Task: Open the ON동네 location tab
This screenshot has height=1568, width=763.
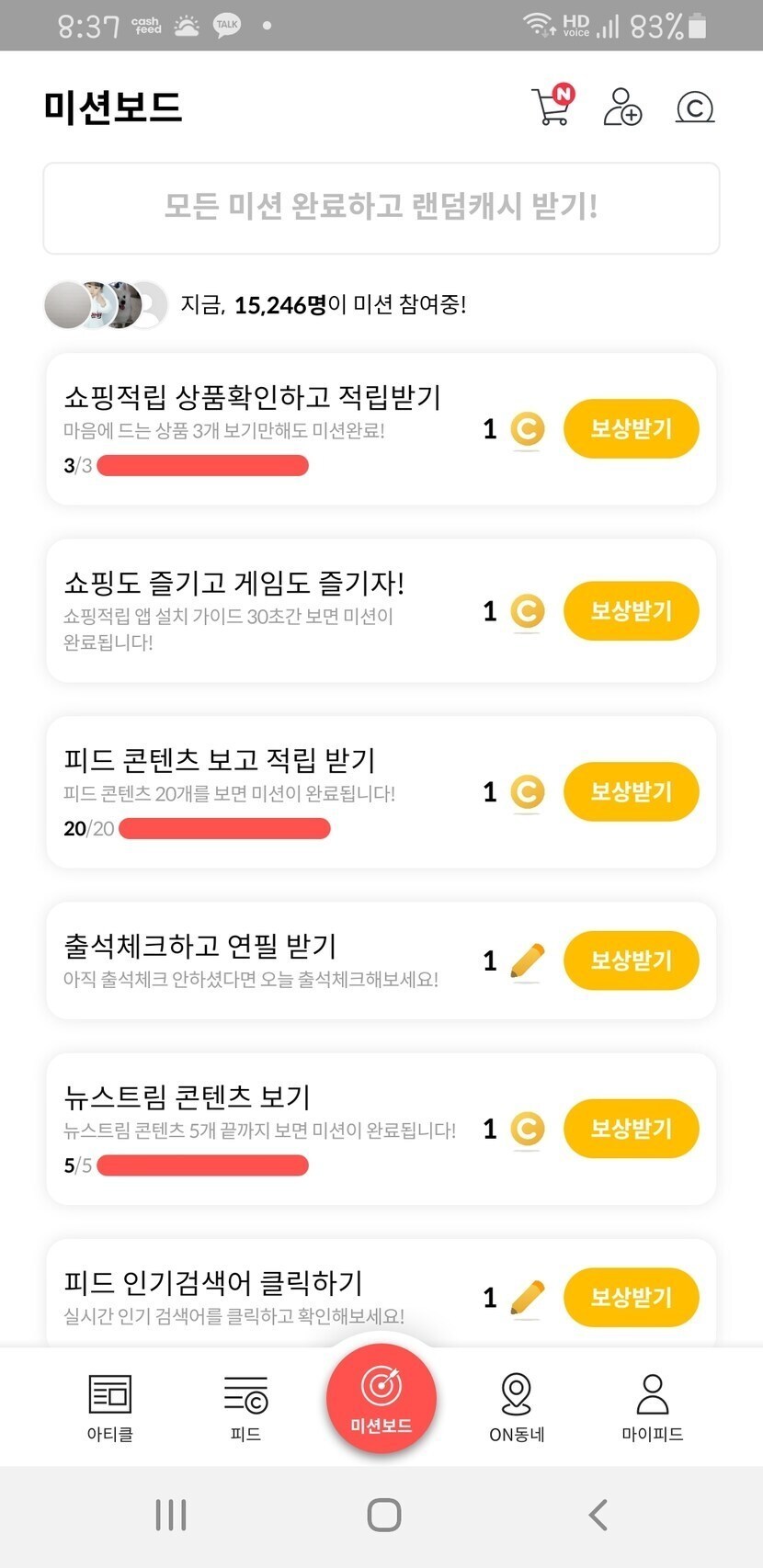Action: 517,1406
